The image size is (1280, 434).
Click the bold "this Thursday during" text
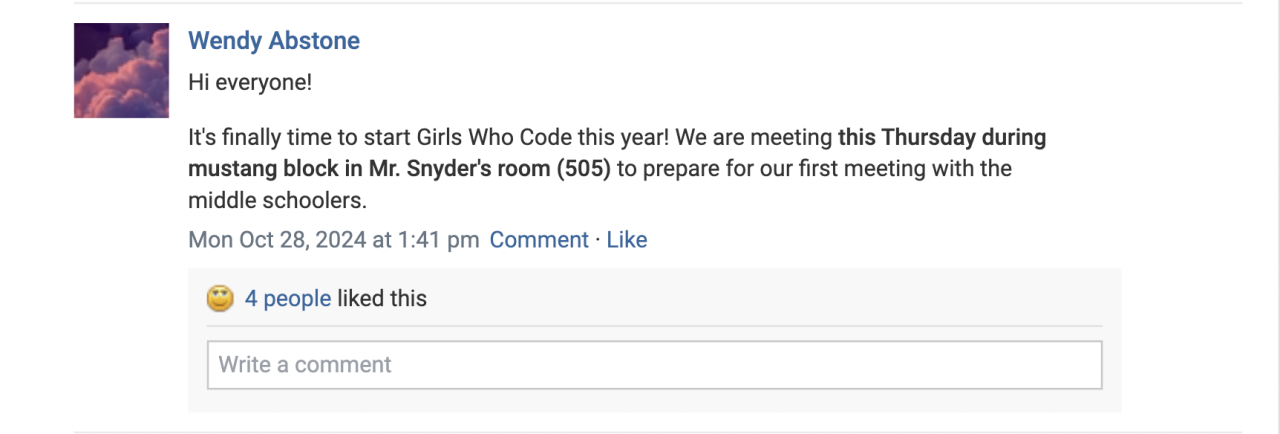(x=942, y=137)
